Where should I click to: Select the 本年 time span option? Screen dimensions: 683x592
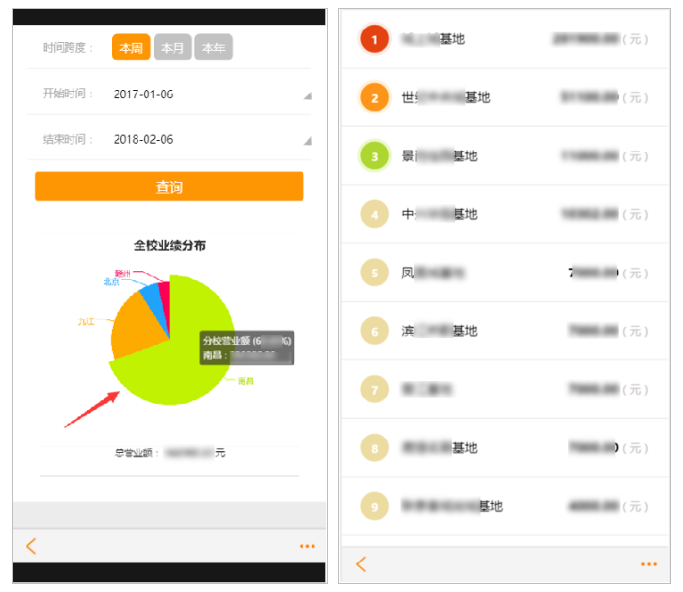[x=213, y=48]
